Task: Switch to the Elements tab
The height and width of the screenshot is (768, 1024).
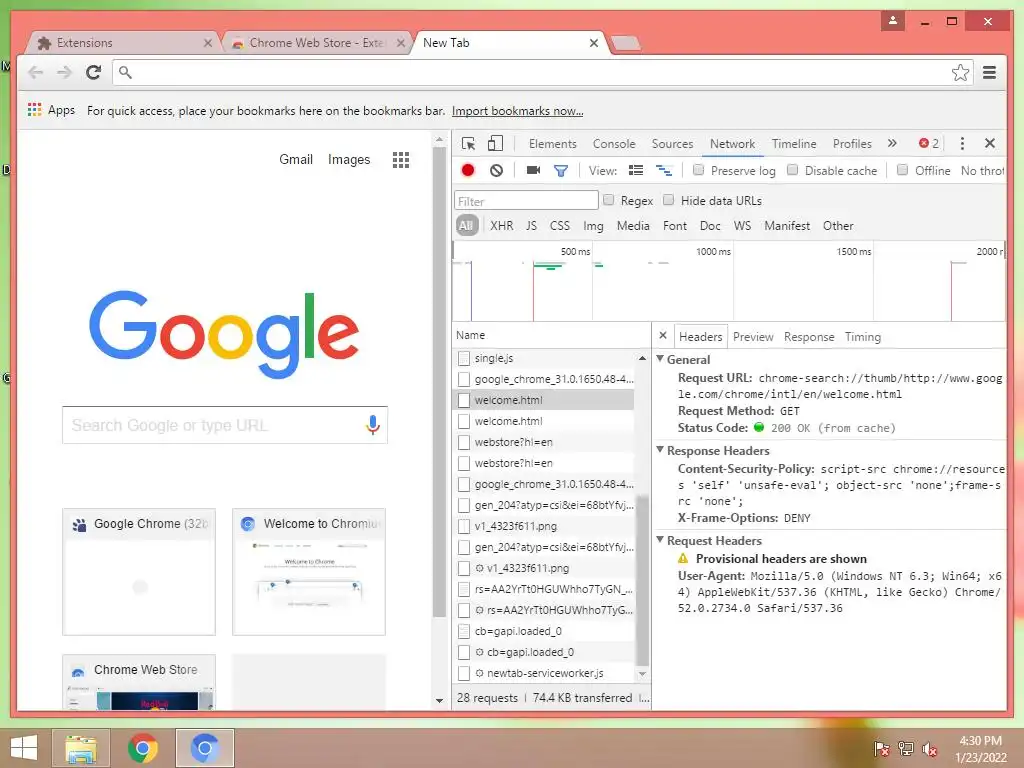Action: (552, 144)
